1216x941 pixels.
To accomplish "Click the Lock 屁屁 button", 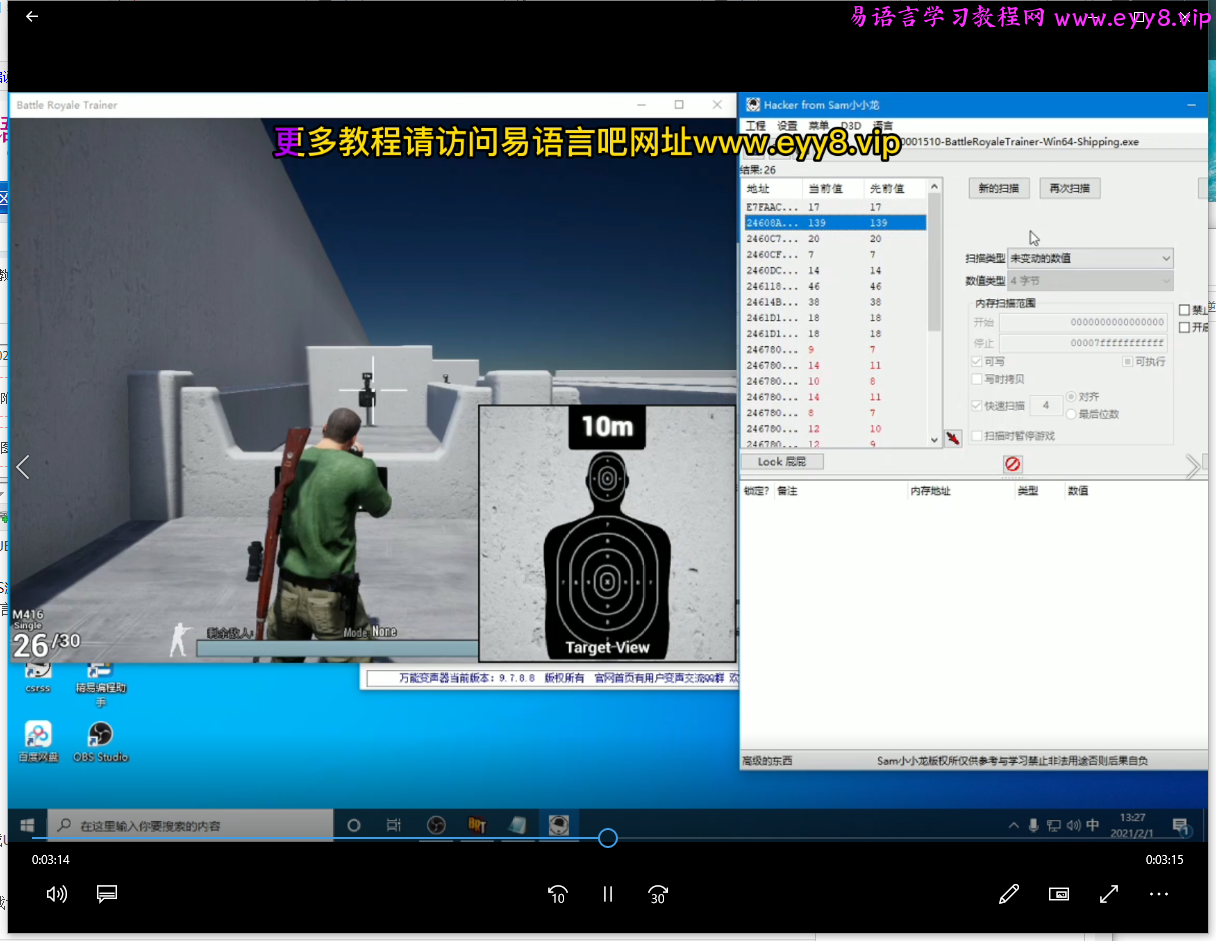I will (x=782, y=461).
